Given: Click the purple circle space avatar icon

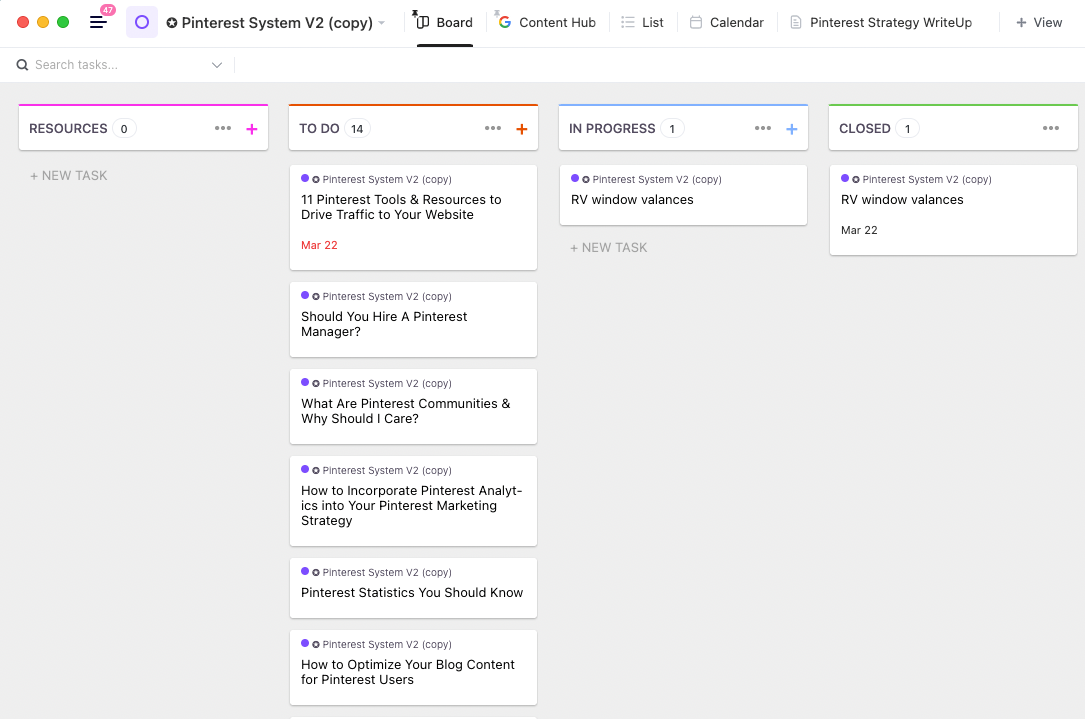Looking at the screenshot, I should click(142, 22).
